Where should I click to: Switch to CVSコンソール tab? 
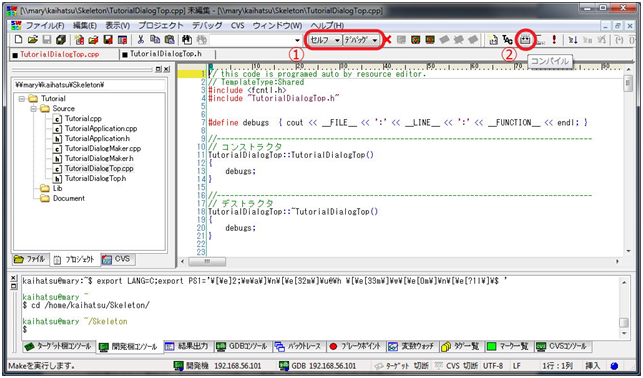point(562,346)
